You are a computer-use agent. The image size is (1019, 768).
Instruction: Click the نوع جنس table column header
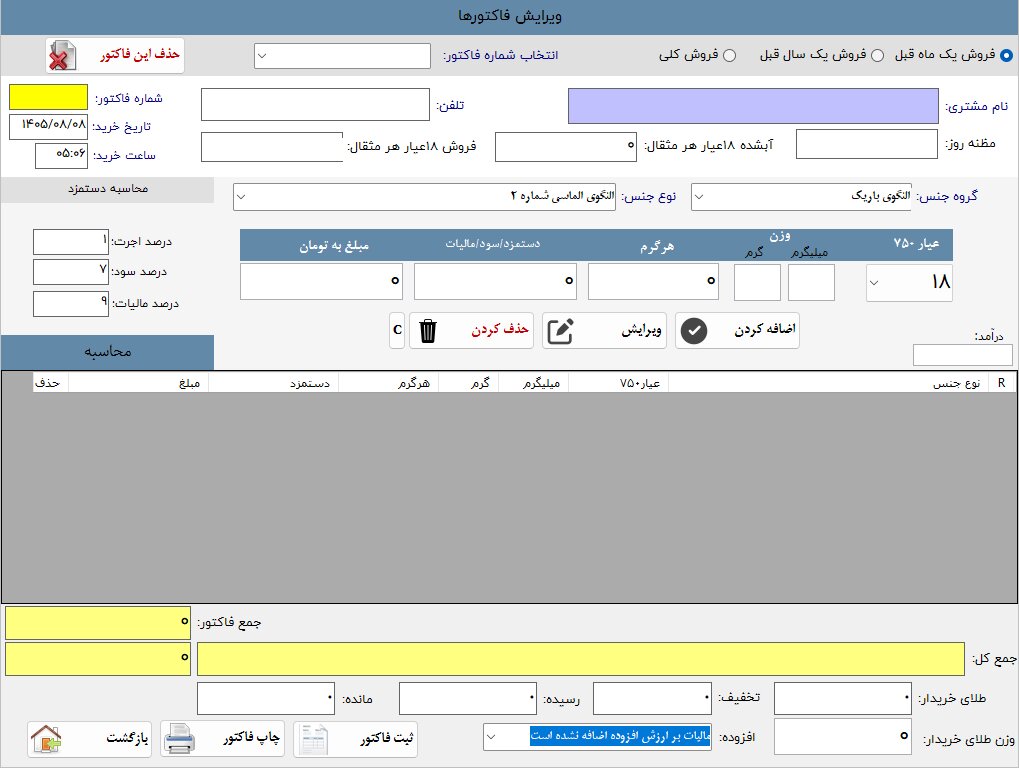828,383
